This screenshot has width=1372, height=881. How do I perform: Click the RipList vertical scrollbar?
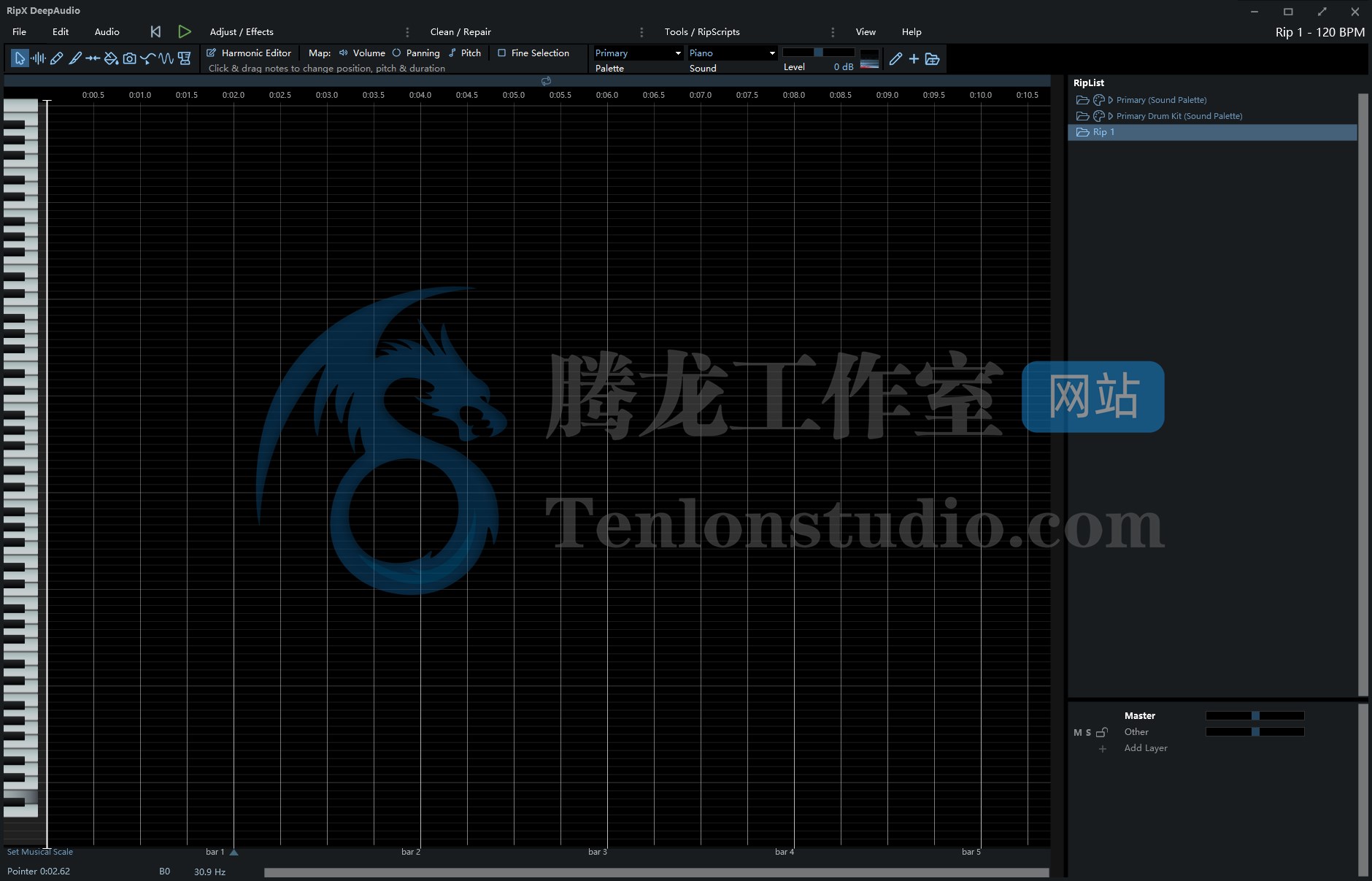point(1363,394)
